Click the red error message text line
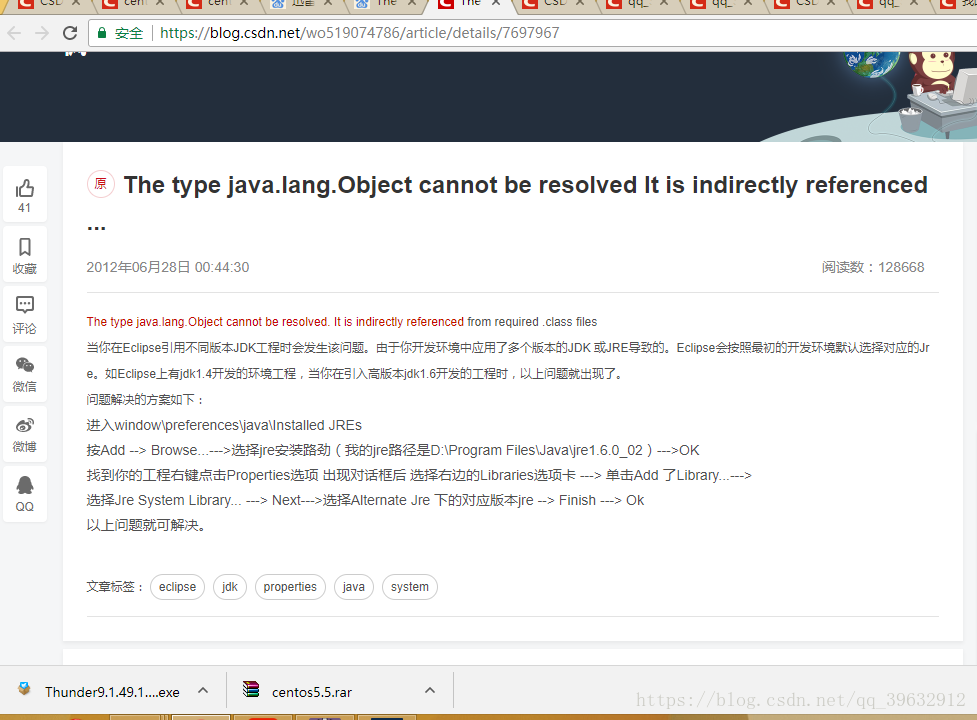 click(x=275, y=322)
